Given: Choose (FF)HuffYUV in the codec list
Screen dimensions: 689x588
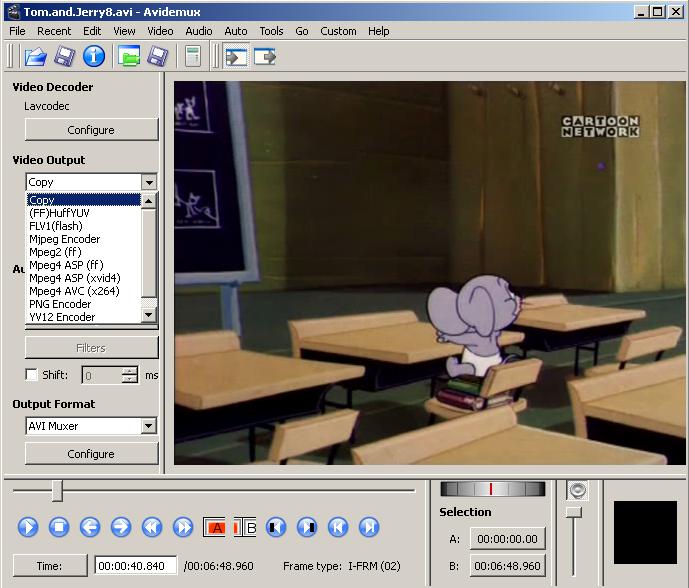Looking at the screenshot, I should coord(84,213).
